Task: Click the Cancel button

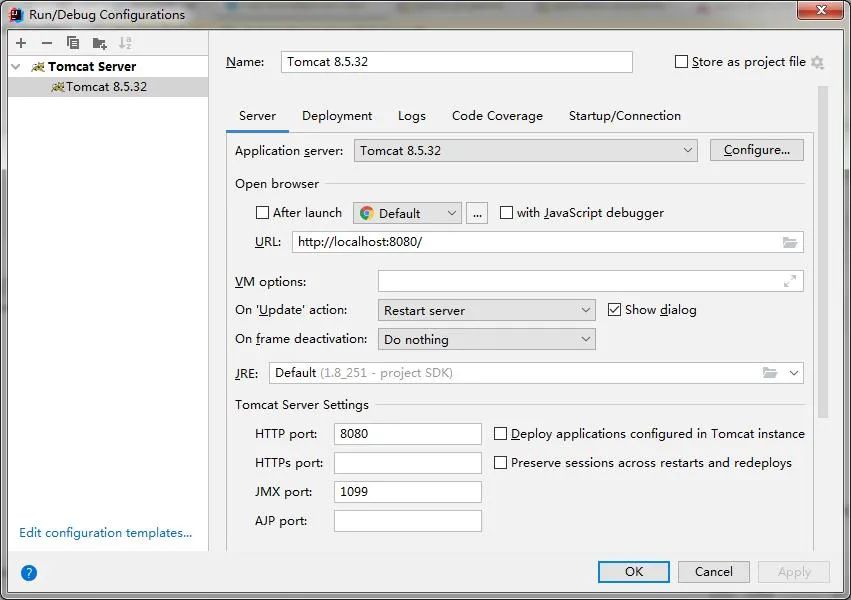Action: (x=714, y=572)
